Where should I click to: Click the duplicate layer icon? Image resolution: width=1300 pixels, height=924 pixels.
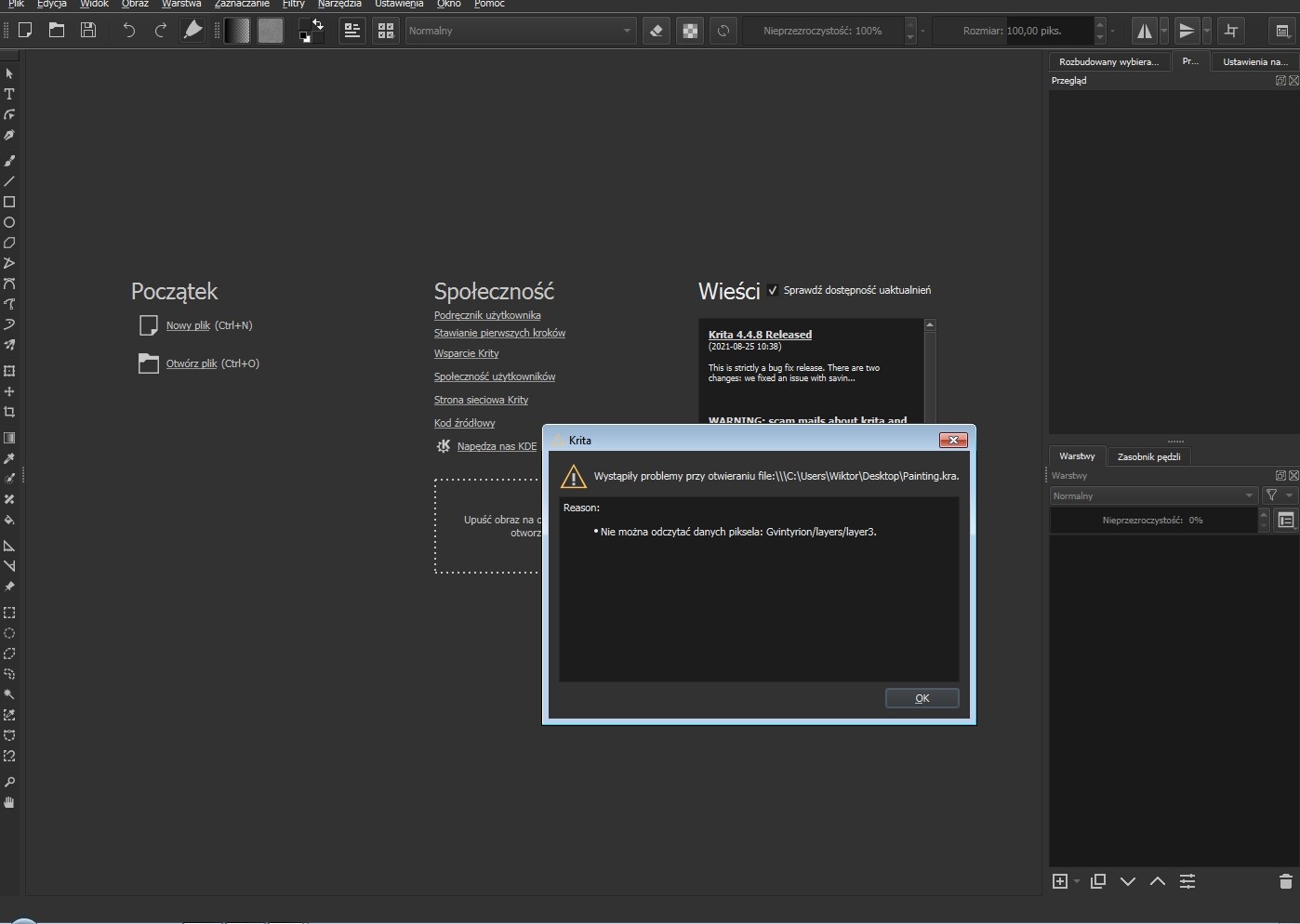(1098, 881)
